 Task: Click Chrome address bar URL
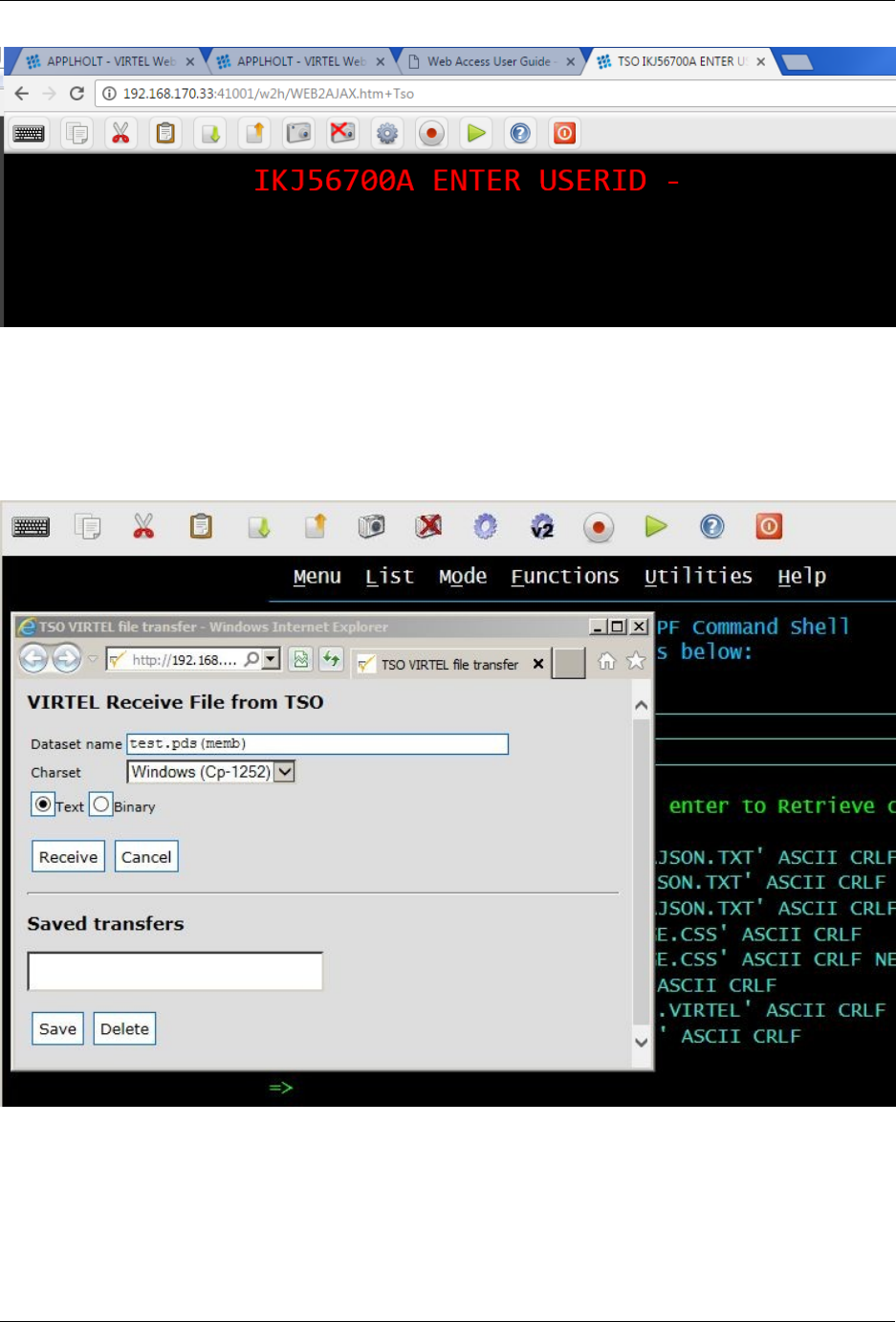269,94
